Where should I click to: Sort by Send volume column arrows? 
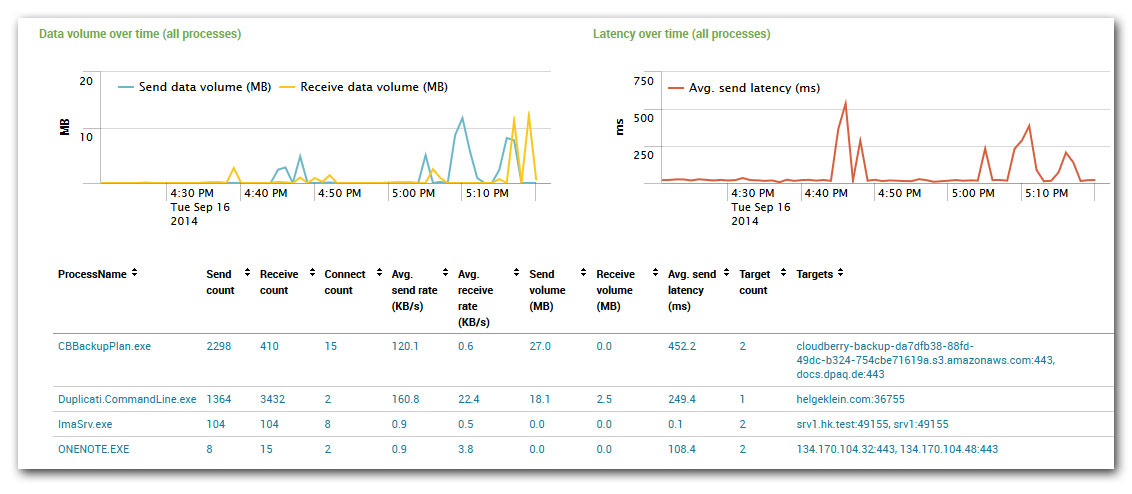click(x=583, y=274)
